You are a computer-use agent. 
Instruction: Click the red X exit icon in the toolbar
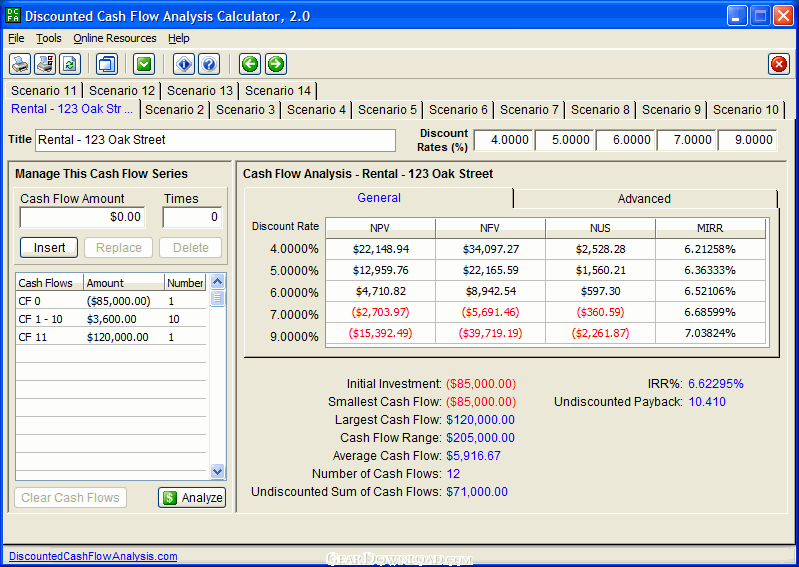click(x=779, y=64)
